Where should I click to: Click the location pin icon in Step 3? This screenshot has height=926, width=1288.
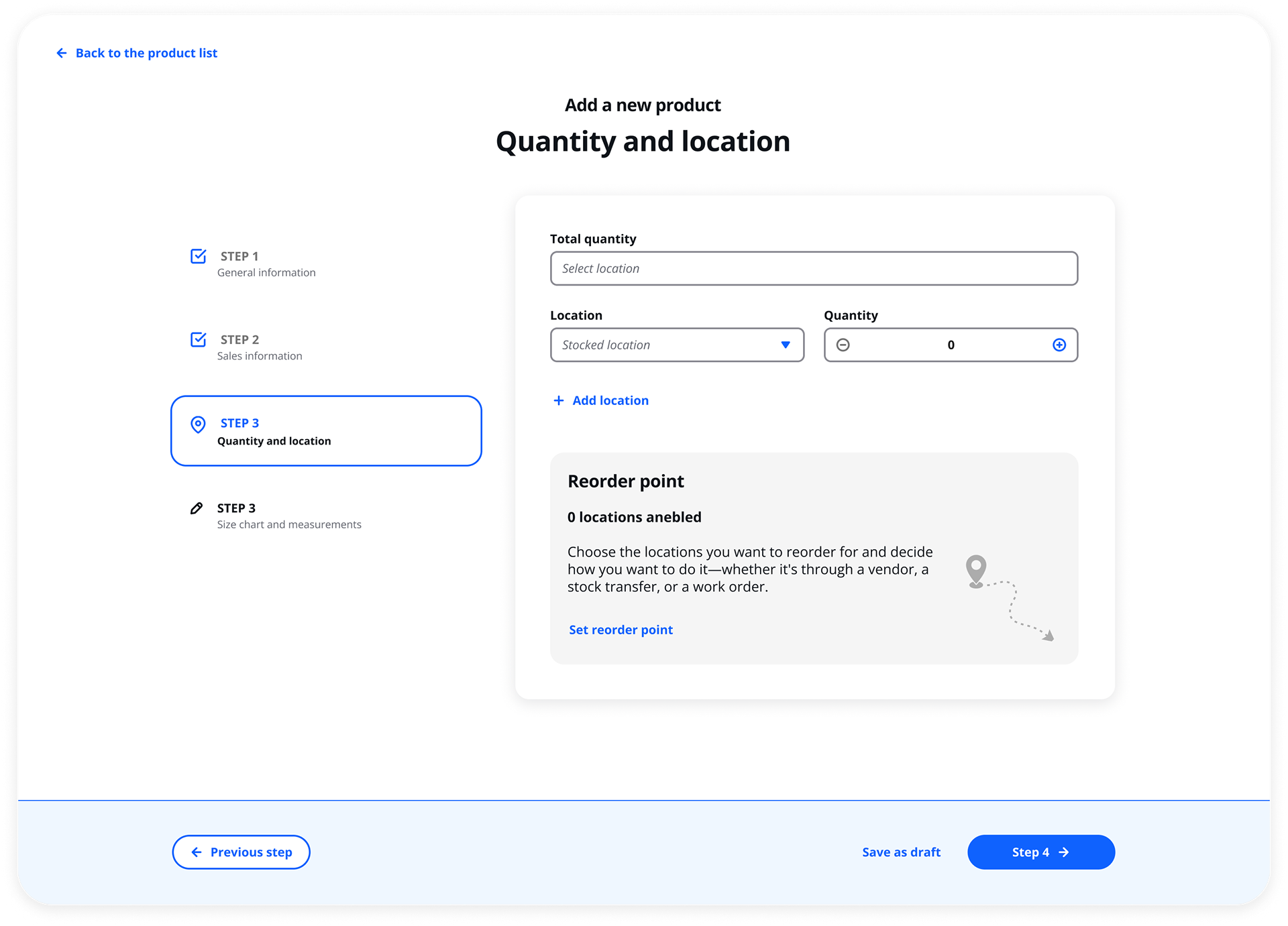coord(198,424)
